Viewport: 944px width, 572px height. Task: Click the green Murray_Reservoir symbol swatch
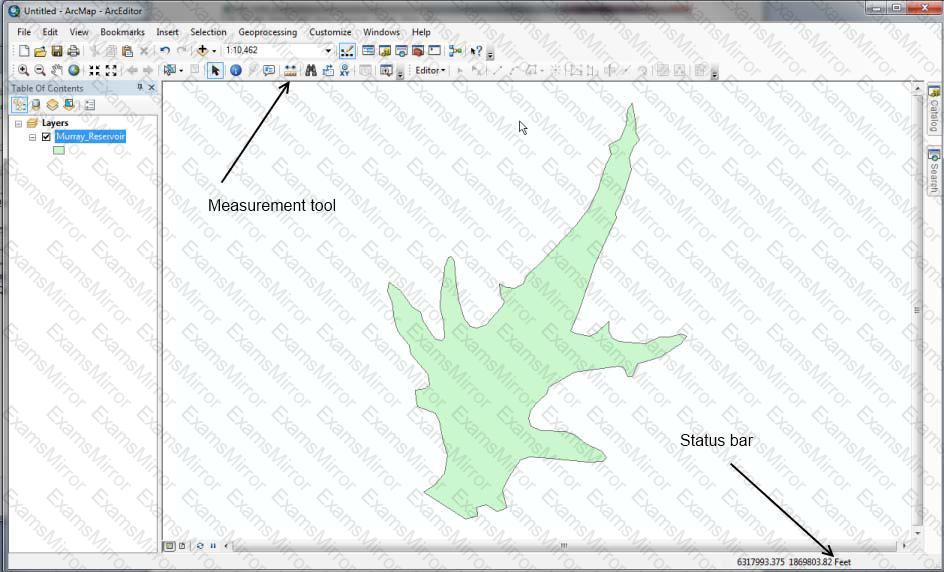coord(58,150)
